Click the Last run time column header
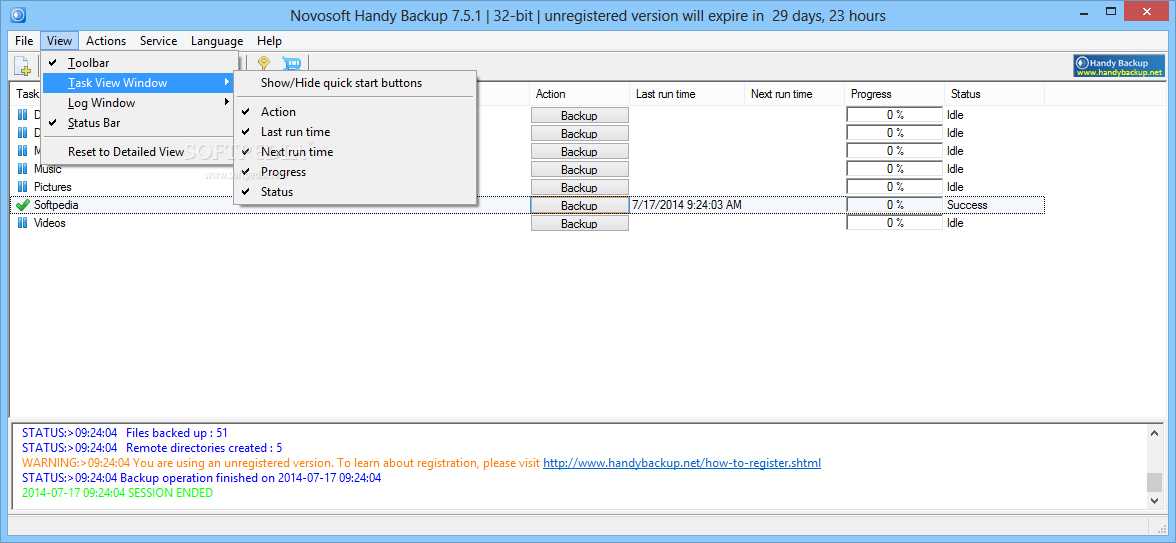This screenshot has width=1176, height=543. (687, 94)
